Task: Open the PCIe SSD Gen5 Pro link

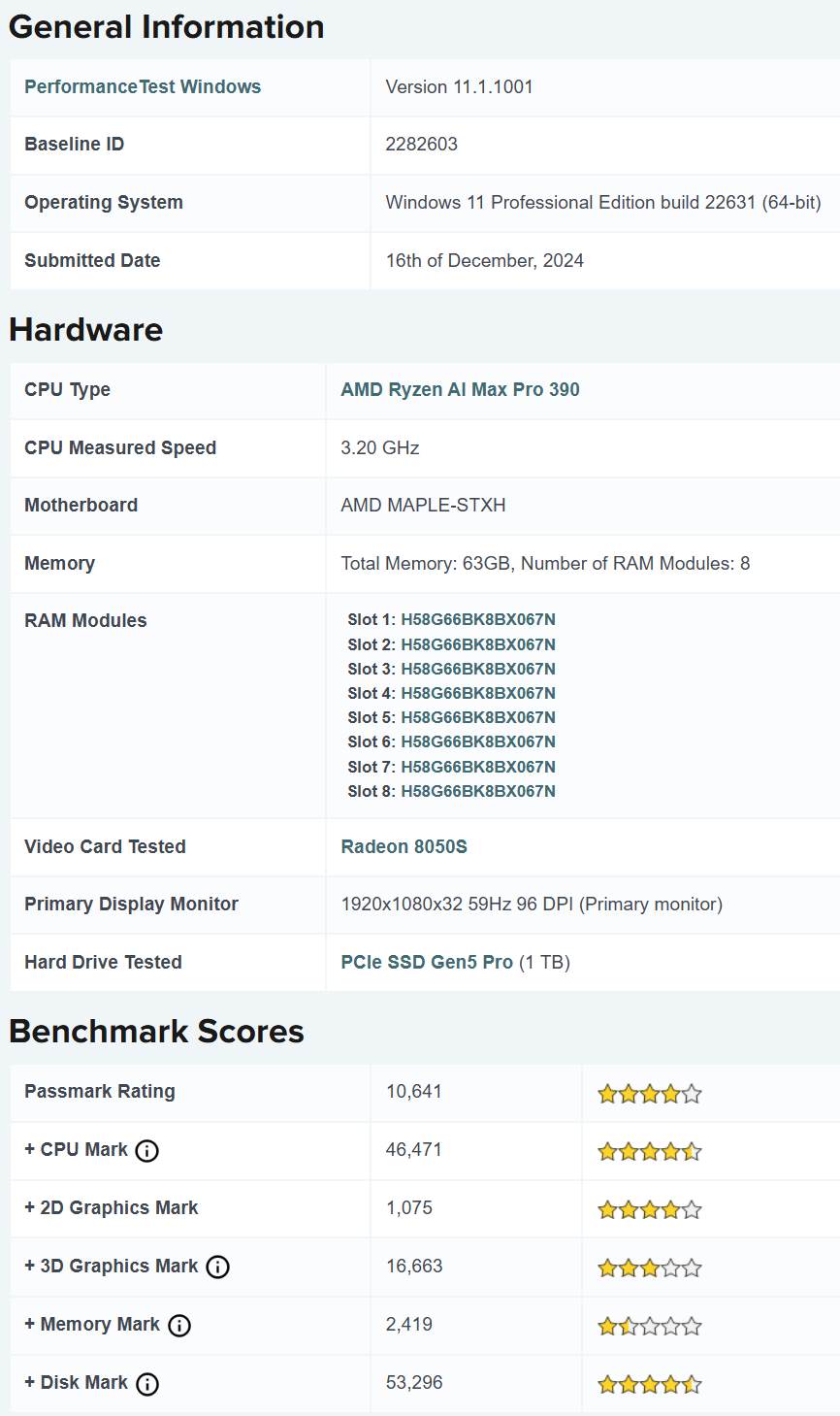Action: coord(427,962)
